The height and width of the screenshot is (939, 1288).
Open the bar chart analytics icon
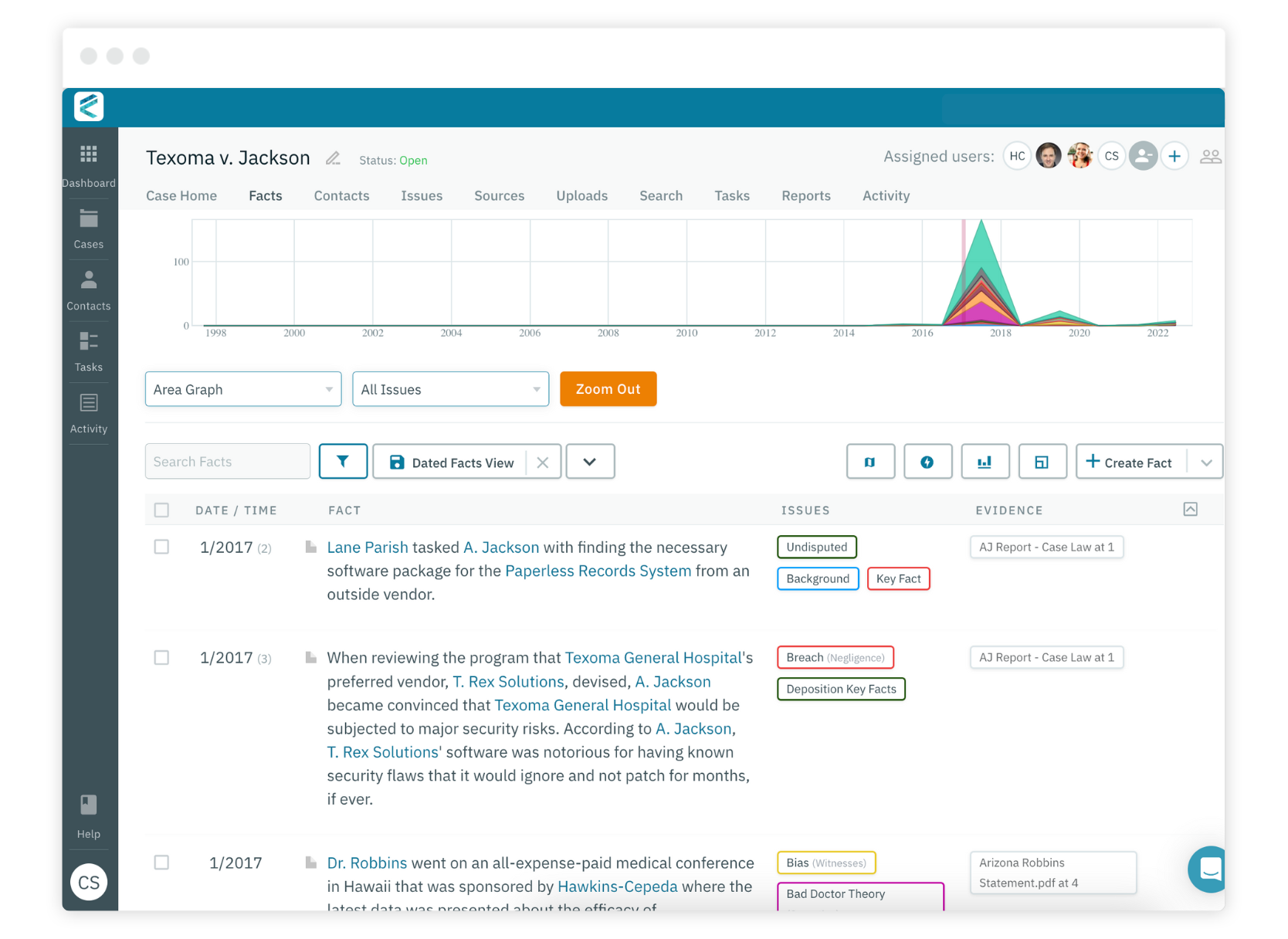tap(985, 461)
